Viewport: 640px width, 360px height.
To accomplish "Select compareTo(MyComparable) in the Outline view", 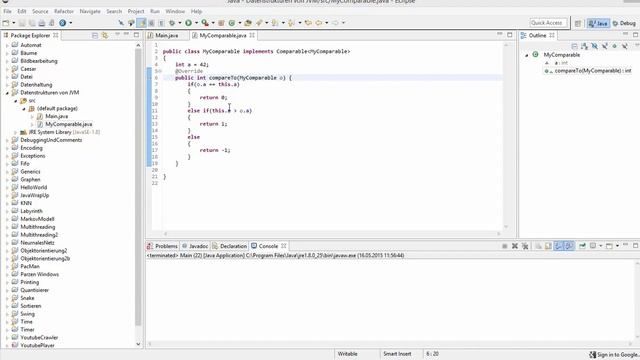I will coord(588,71).
